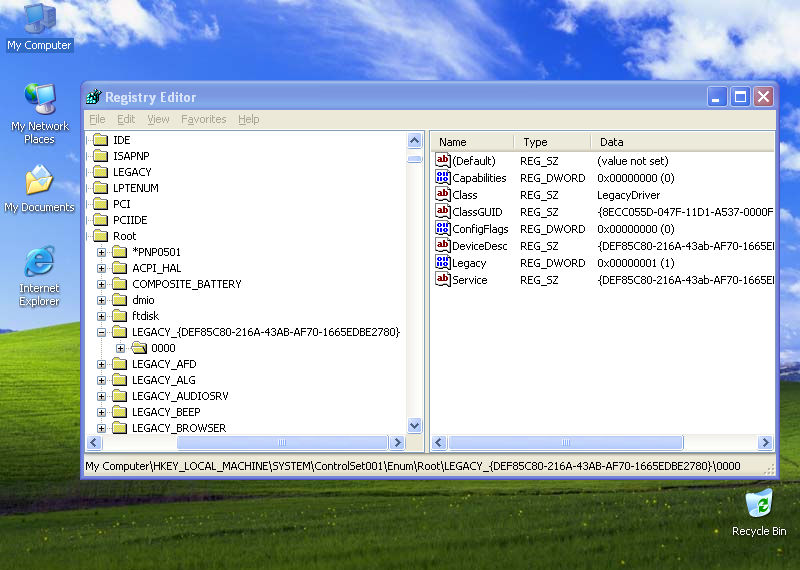
Task: Select the PCI folder icon
Action: (101, 204)
